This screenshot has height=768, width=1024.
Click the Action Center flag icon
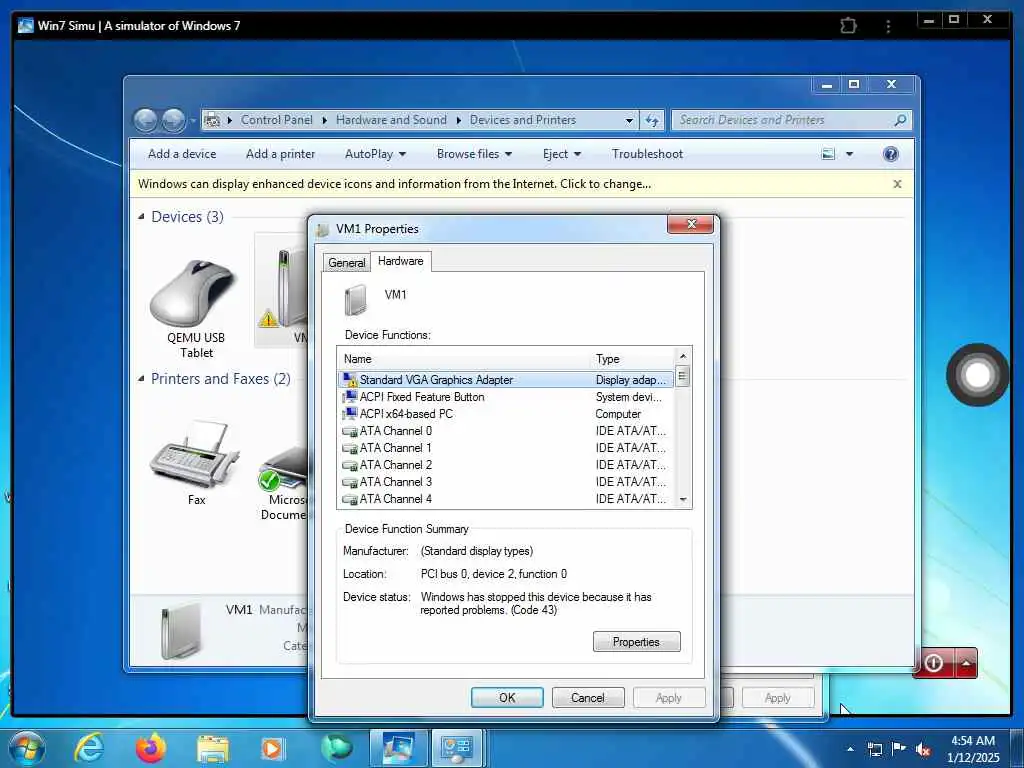pyautogui.click(x=899, y=749)
